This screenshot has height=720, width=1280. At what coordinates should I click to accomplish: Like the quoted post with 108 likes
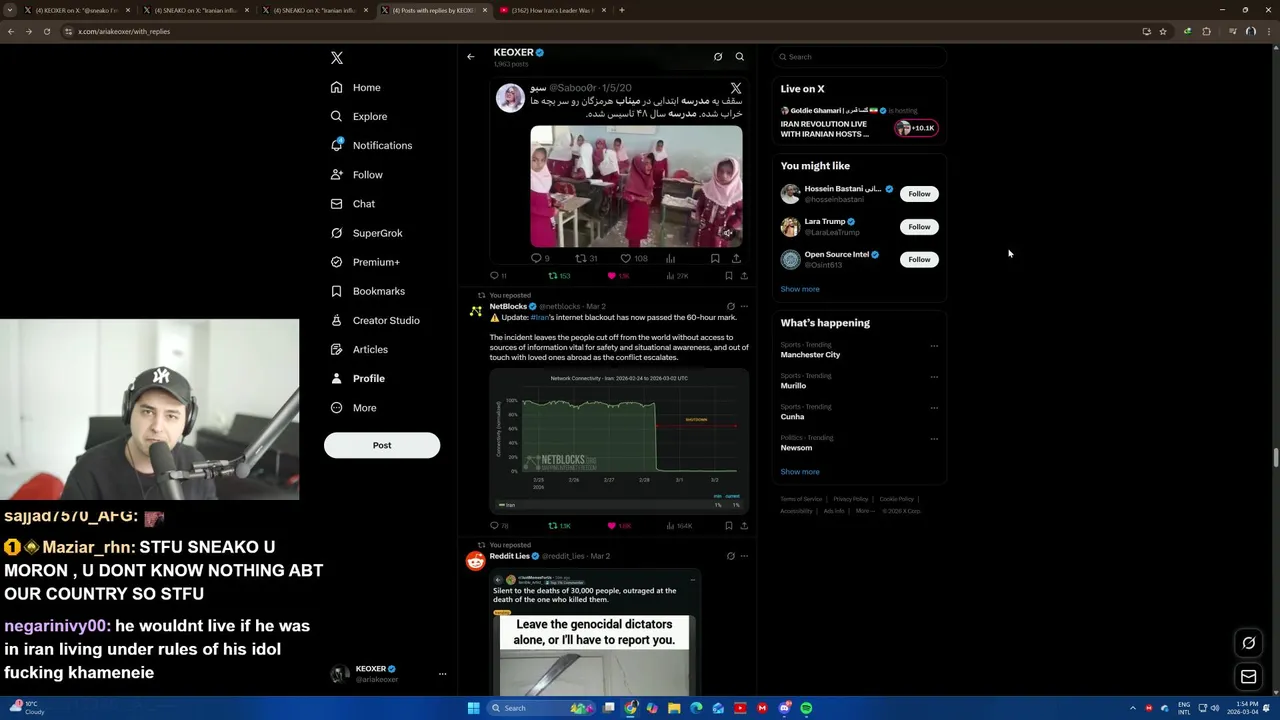tap(633, 258)
